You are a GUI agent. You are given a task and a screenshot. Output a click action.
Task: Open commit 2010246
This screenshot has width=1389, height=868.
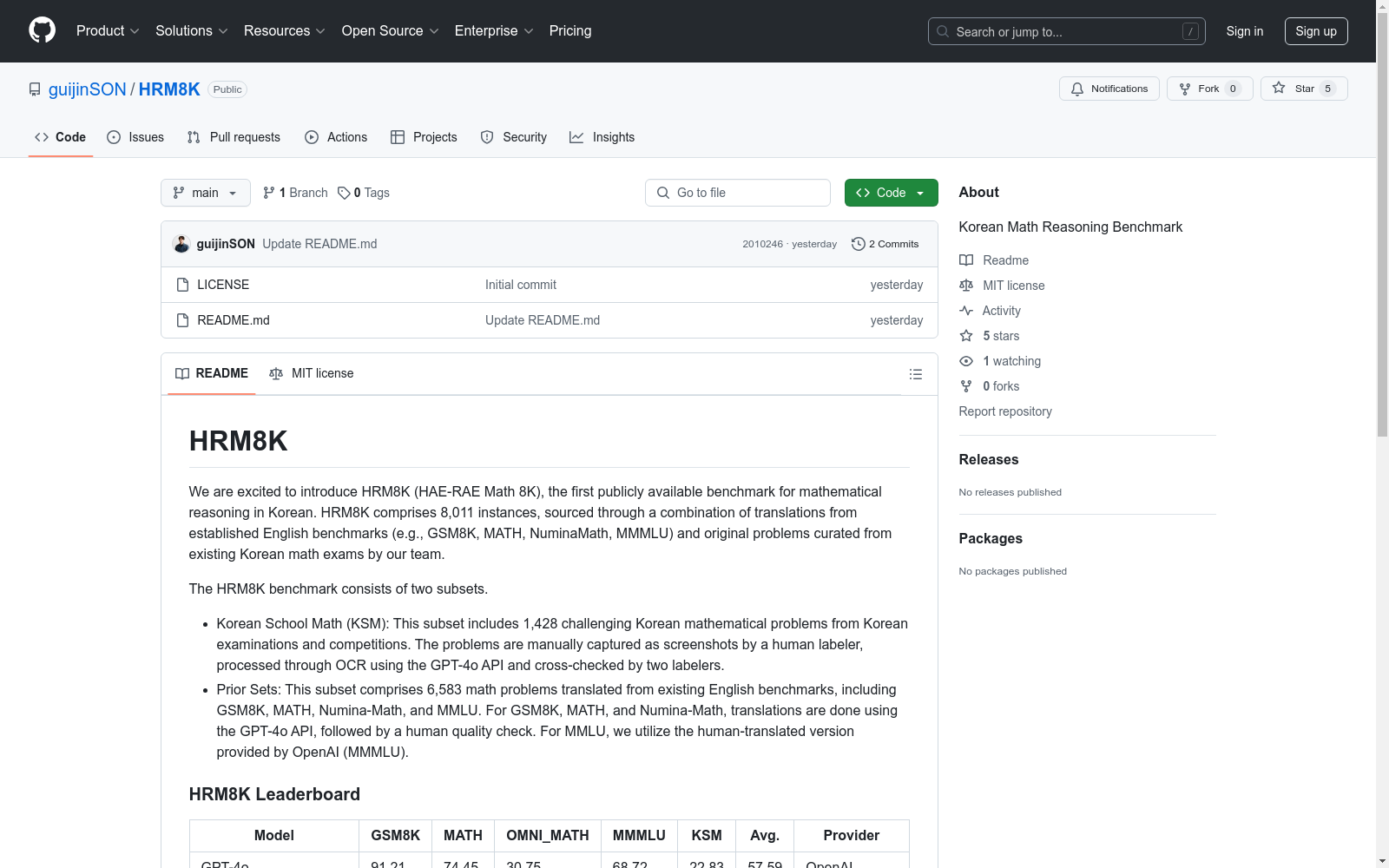point(762,244)
